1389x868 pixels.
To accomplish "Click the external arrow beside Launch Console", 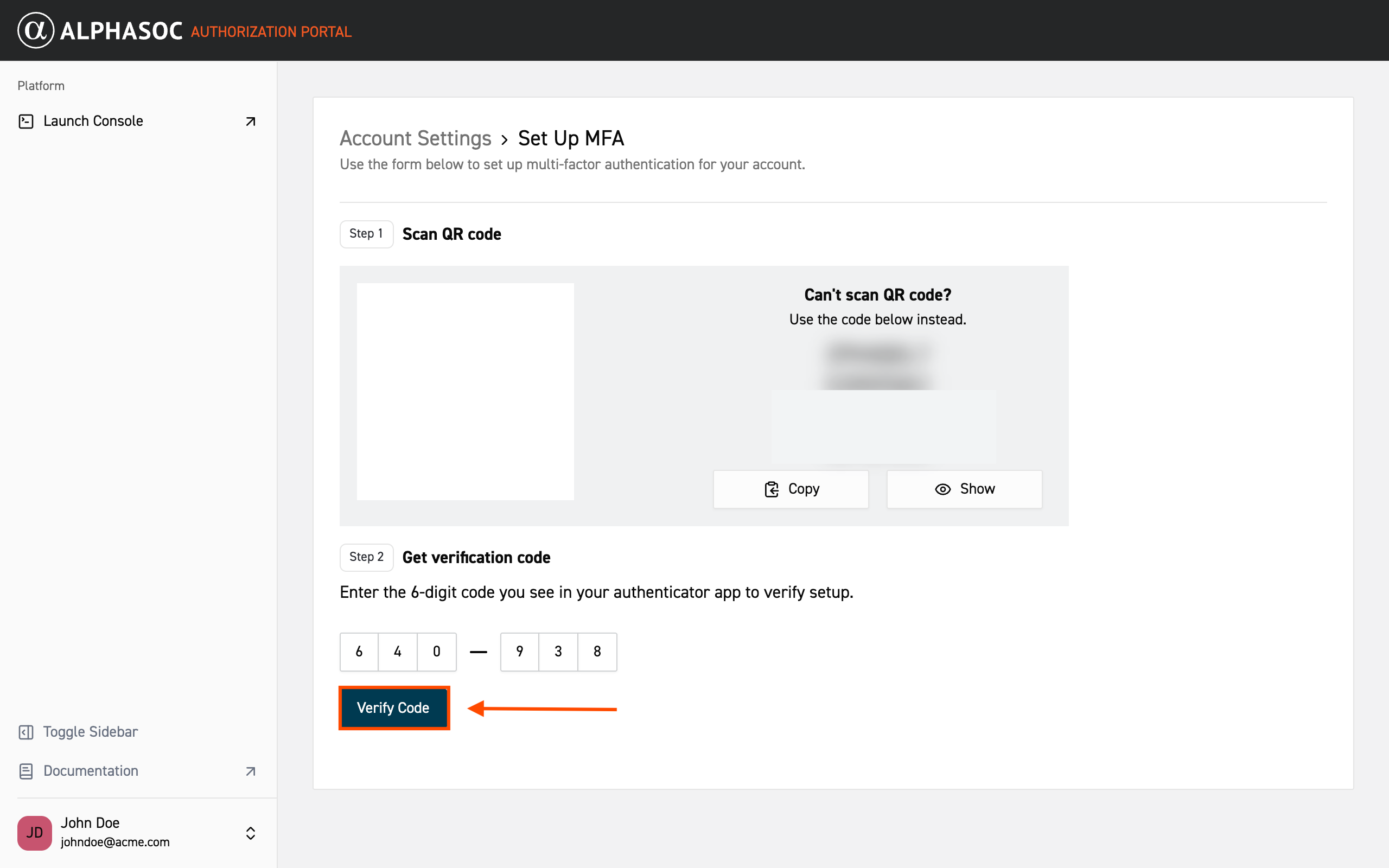I will pos(250,121).
